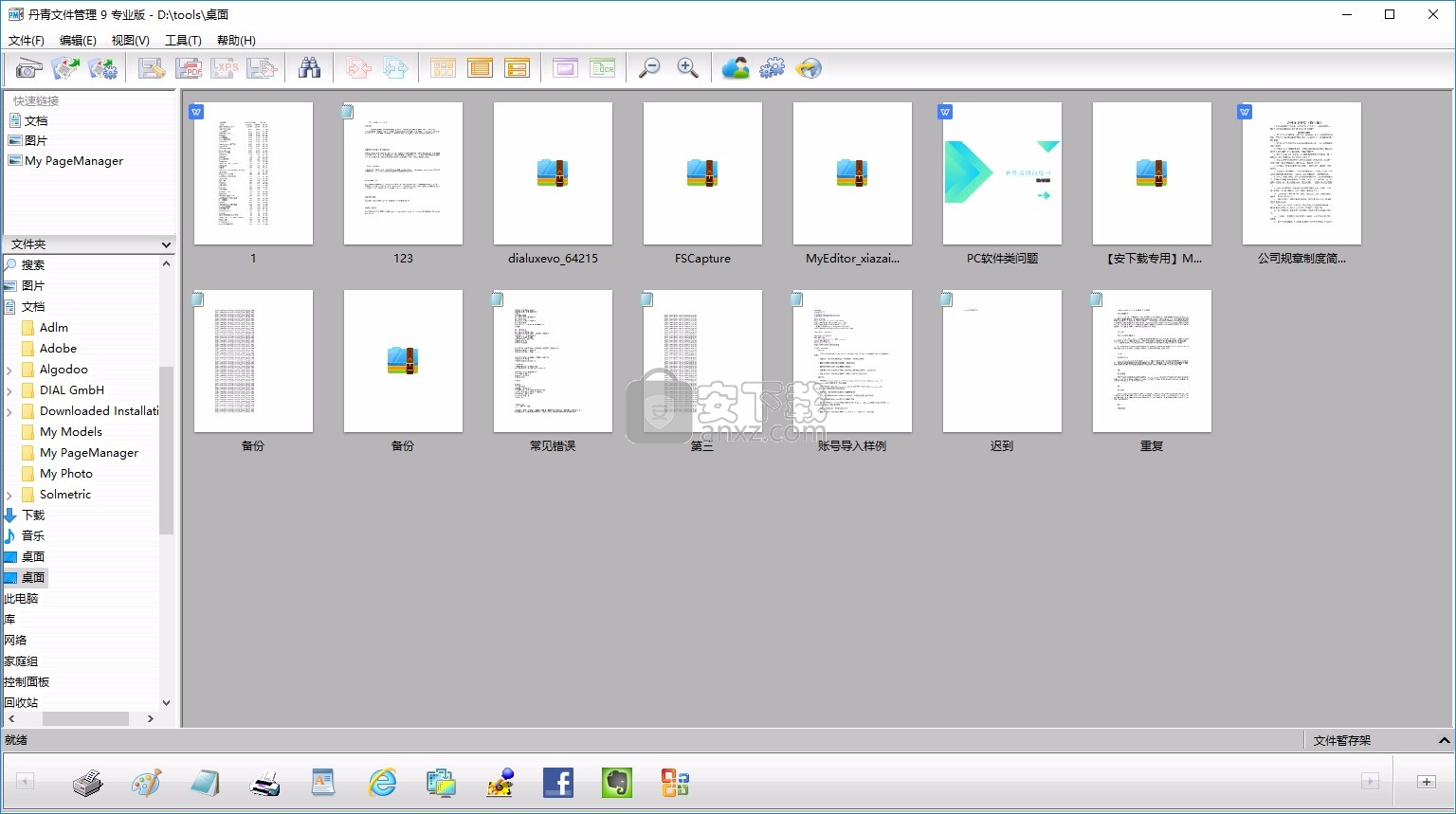Click the scanner acquire image toolbar icon
This screenshot has width=1456, height=814.
[x=28, y=68]
